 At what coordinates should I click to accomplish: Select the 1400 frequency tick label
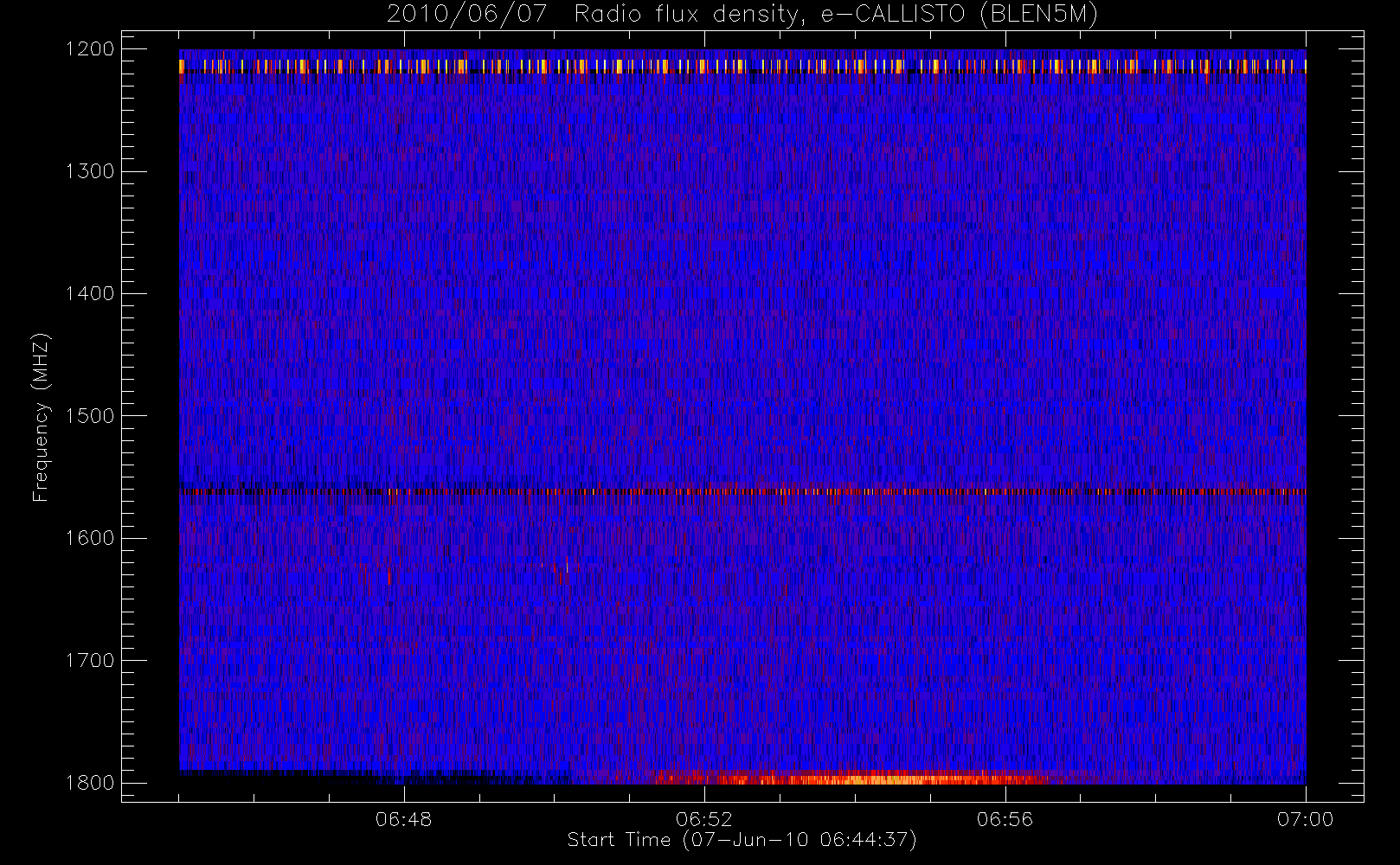click(x=90, y=294)
